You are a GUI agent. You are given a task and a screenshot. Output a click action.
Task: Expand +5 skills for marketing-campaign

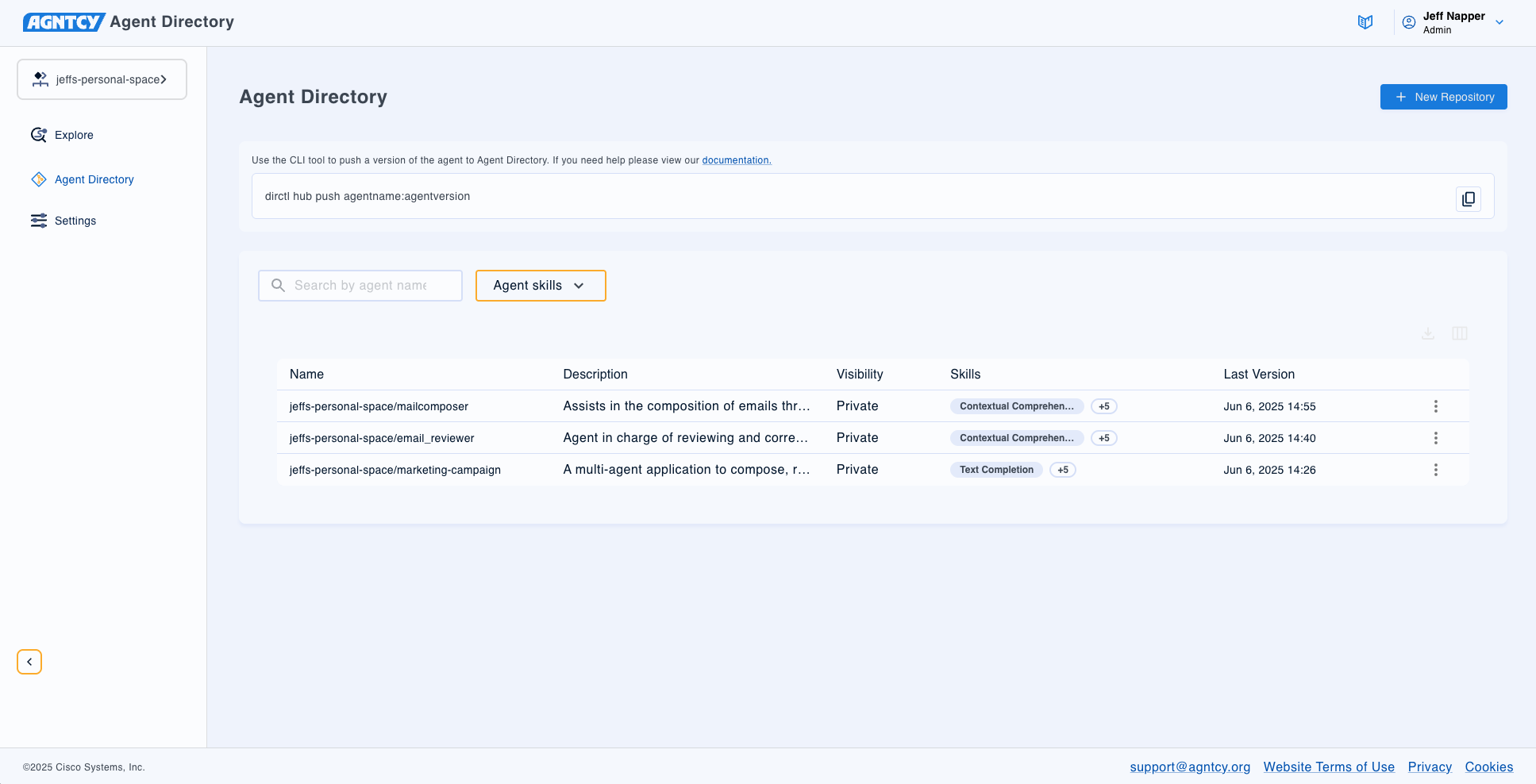click(1063, 470)
